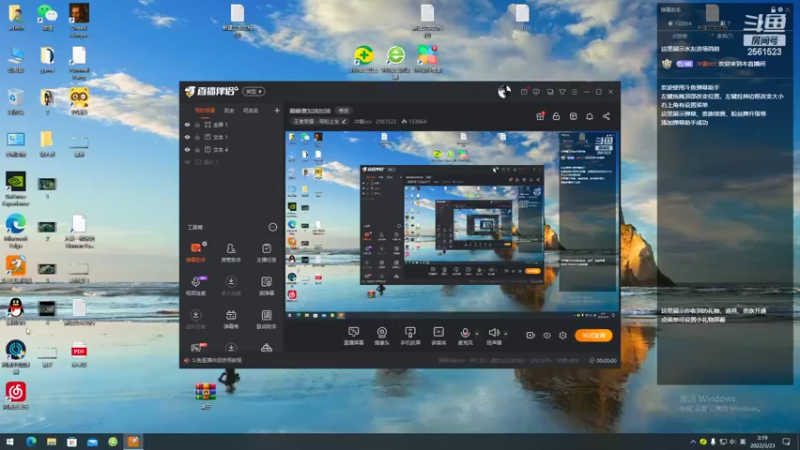Click the live preview canvas
This screenshot has width=800, height=450.
pyautogui.click(x=452, y=225)
